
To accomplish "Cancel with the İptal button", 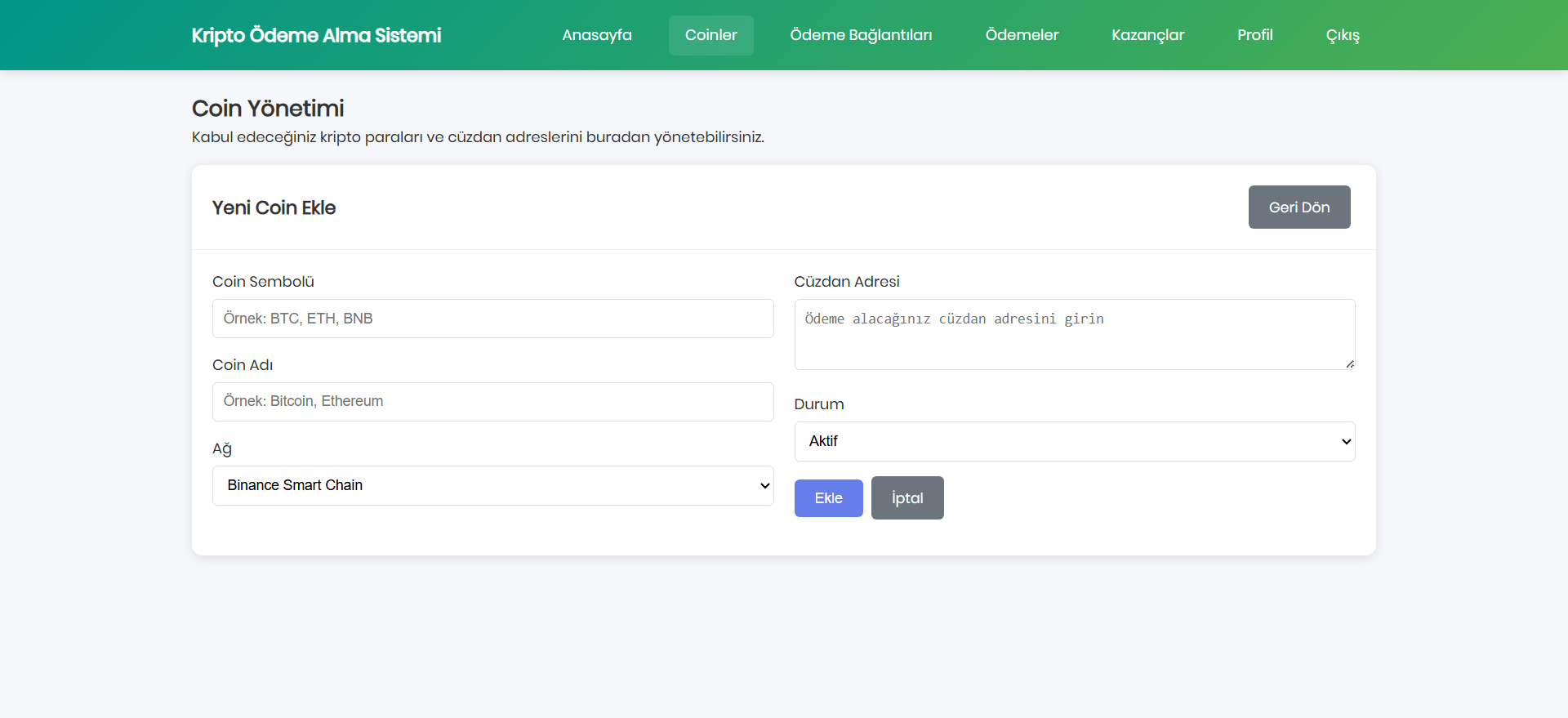I will (x=907, y=498).
